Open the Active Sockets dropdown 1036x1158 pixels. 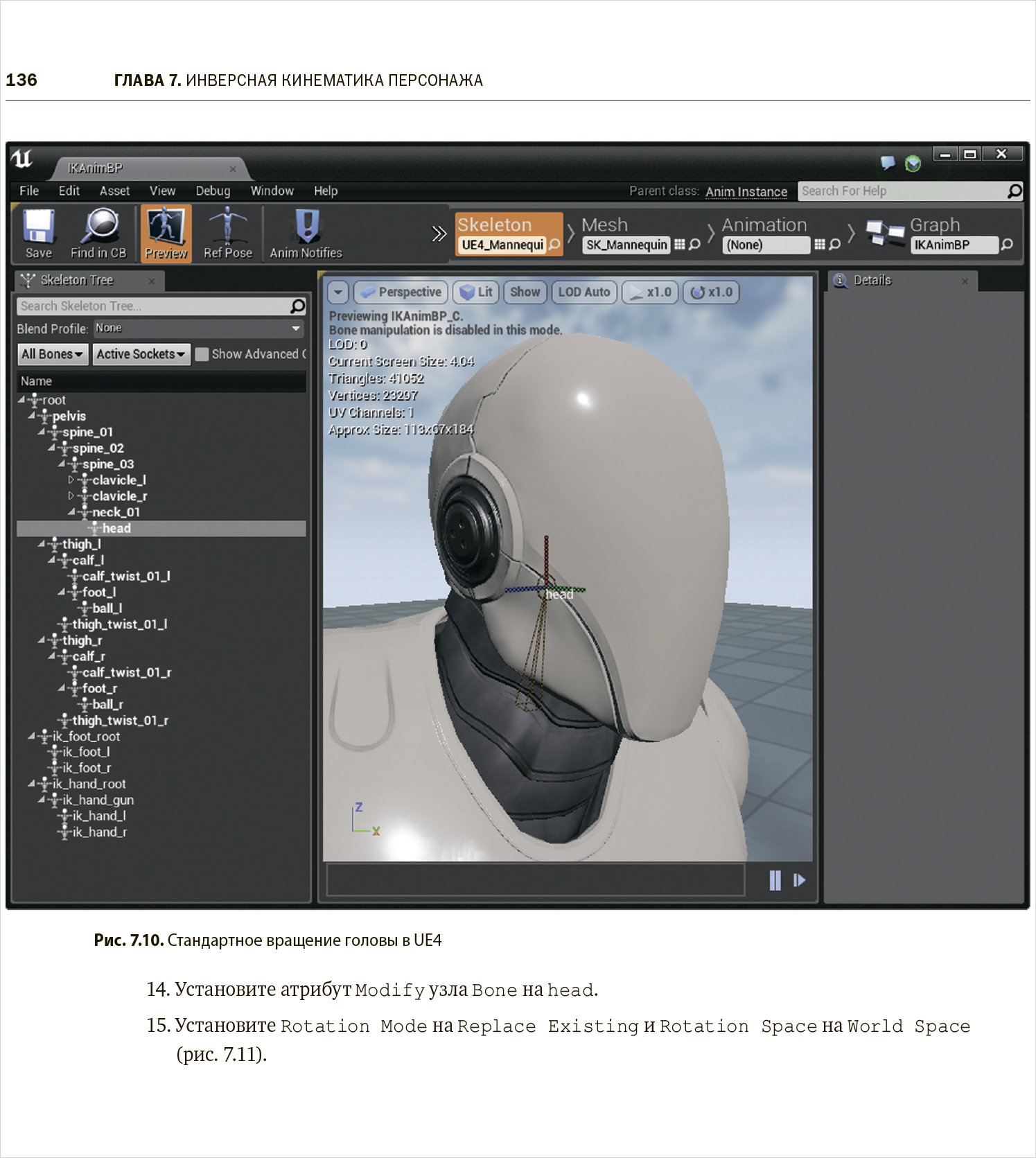tap(141, 354)
